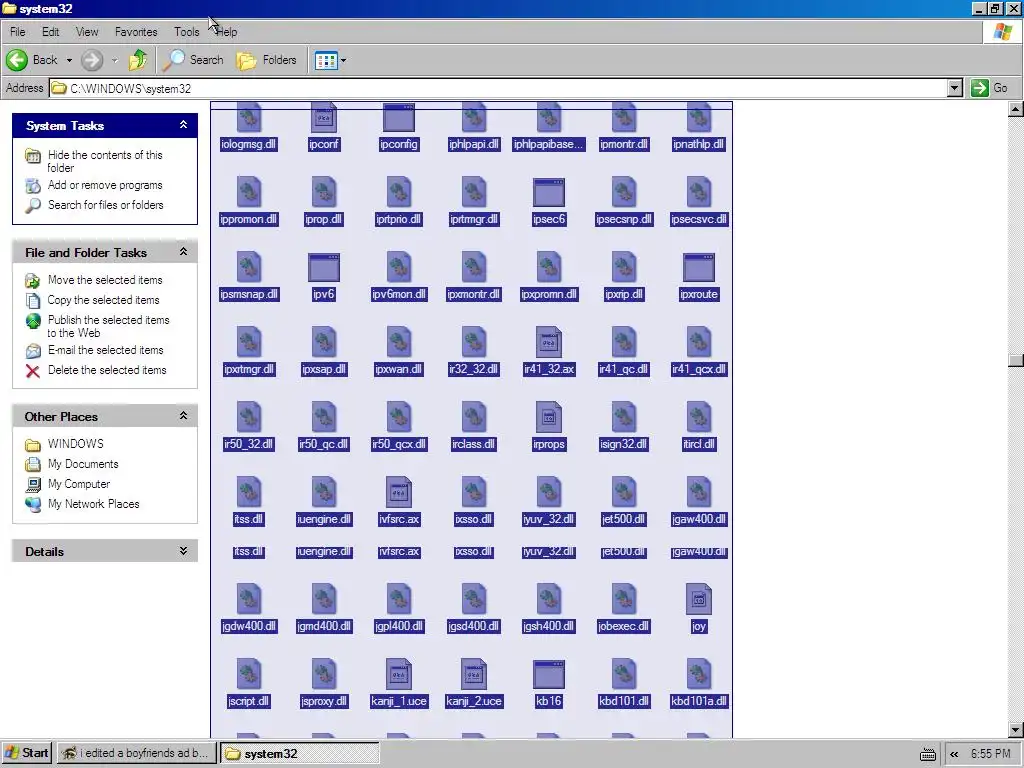Select the kanji_1.uce file icon

point(398,675)
